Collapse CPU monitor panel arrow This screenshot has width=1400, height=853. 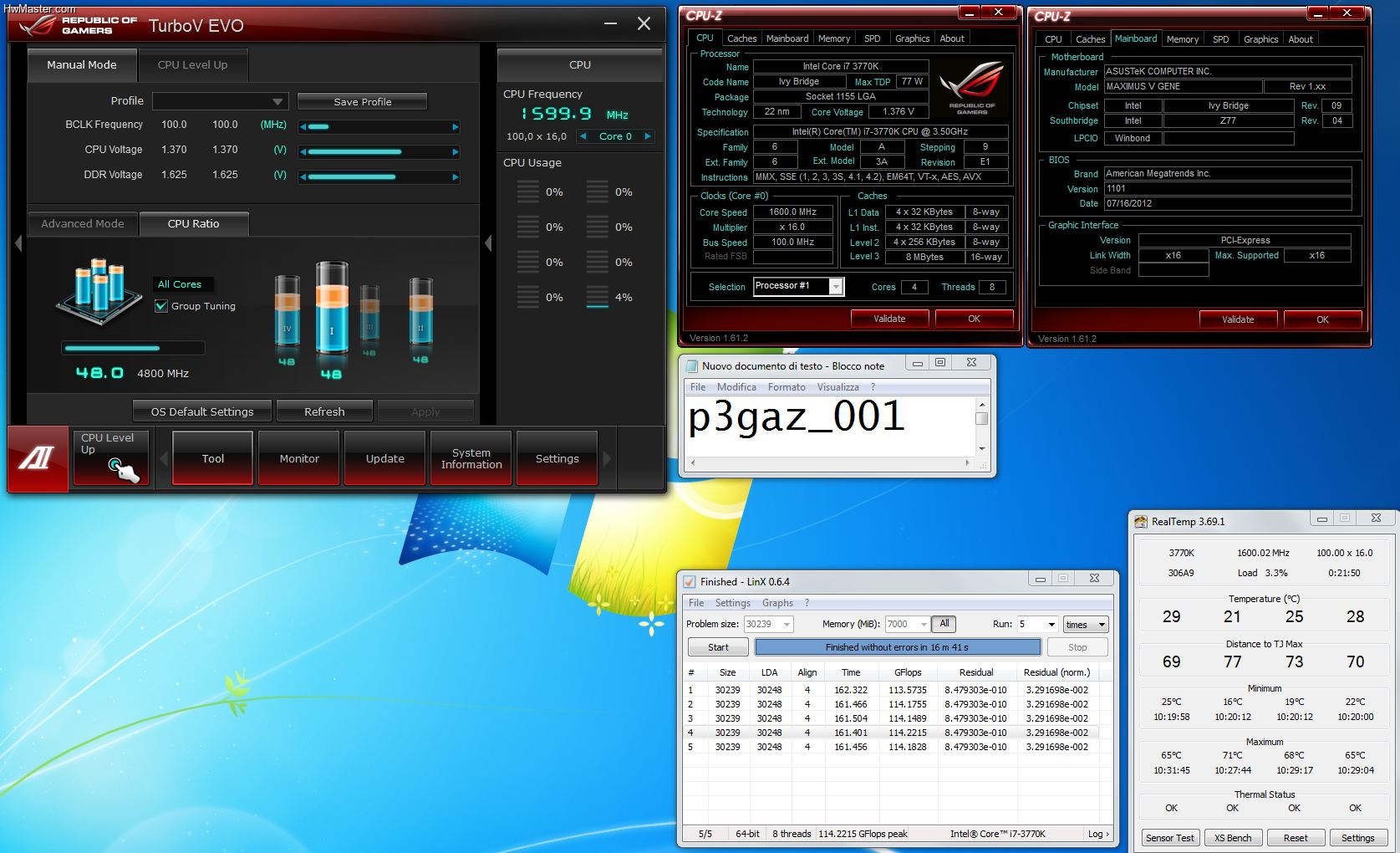coord(488,243)
